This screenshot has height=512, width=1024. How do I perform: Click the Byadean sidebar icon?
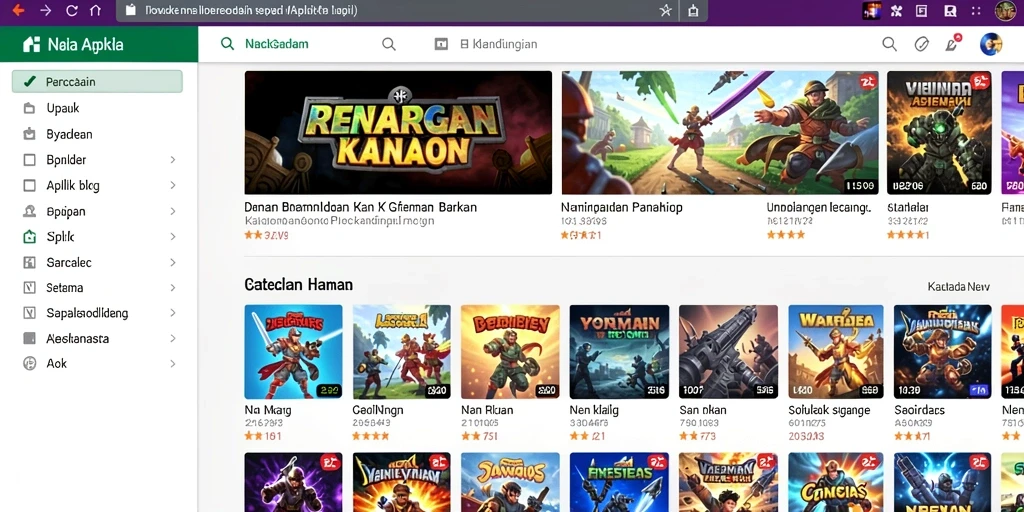(29, 135)
